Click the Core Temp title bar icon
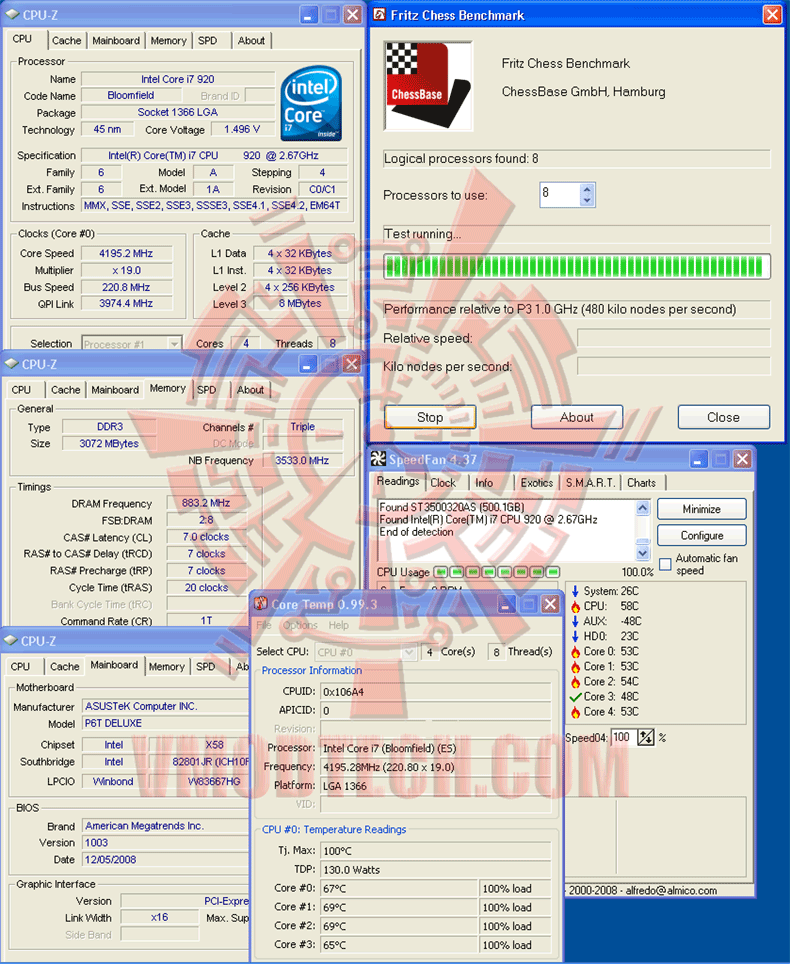 pos(261,604)
